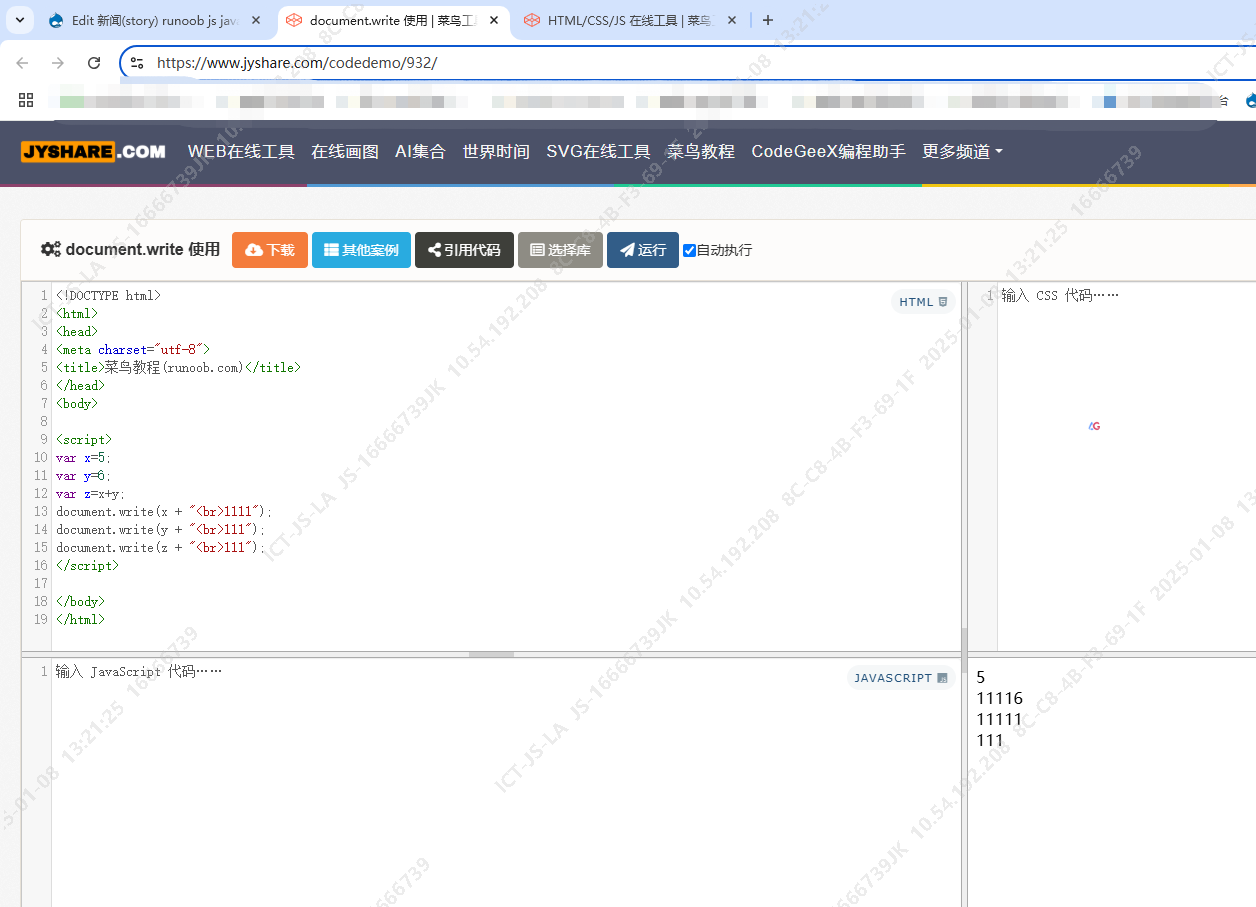The width and height of the screenshot is (1256, 907).
Task: Open the WEB在线工具 menu item
Action: click(241, 152)
